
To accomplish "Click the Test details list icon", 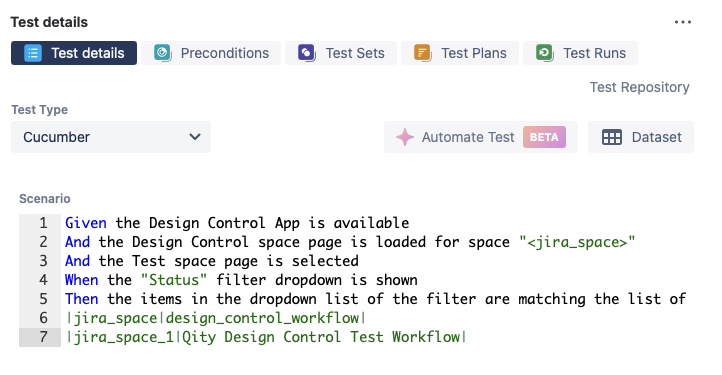I will click(33, 53).
